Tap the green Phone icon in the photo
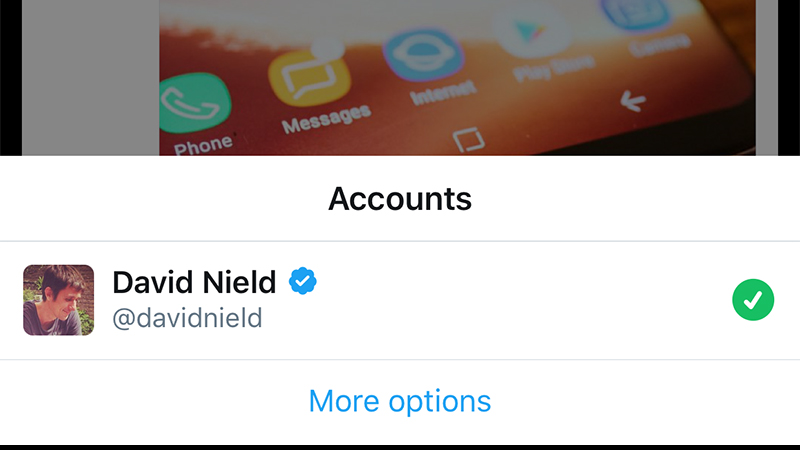This screenshot has width=800, height=450. (x=195, y=104)
